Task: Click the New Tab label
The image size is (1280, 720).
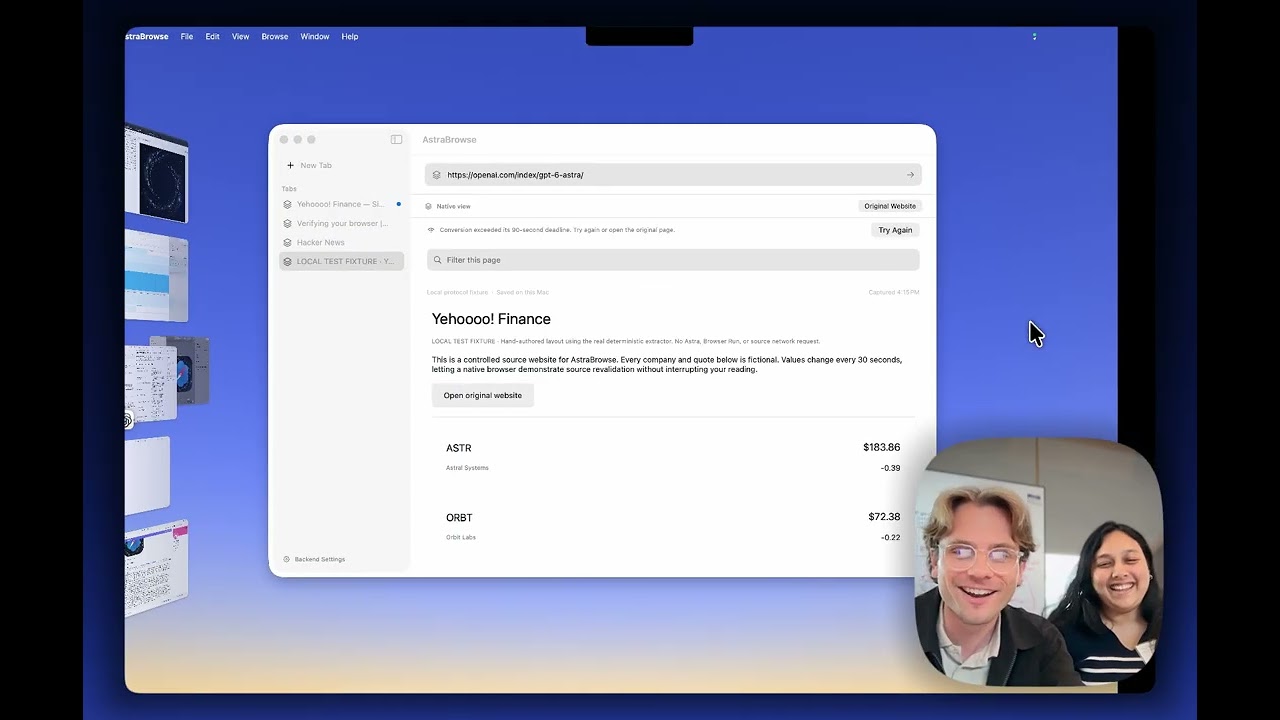Action: click(316, 165)
